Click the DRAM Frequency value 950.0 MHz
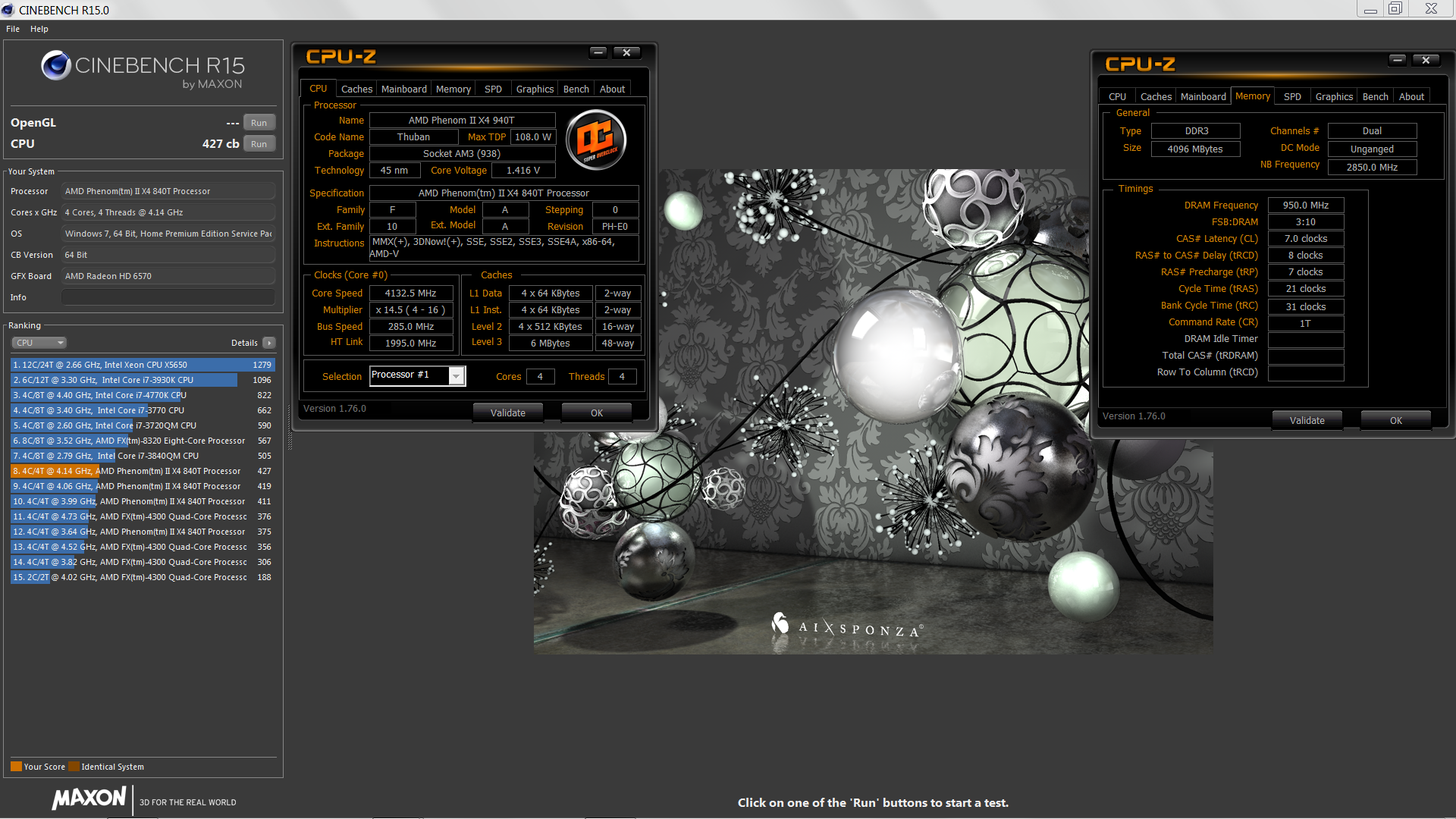The height and width of the screenshot is (819, 1456). pyautogui.click(x=1306, y=206)
